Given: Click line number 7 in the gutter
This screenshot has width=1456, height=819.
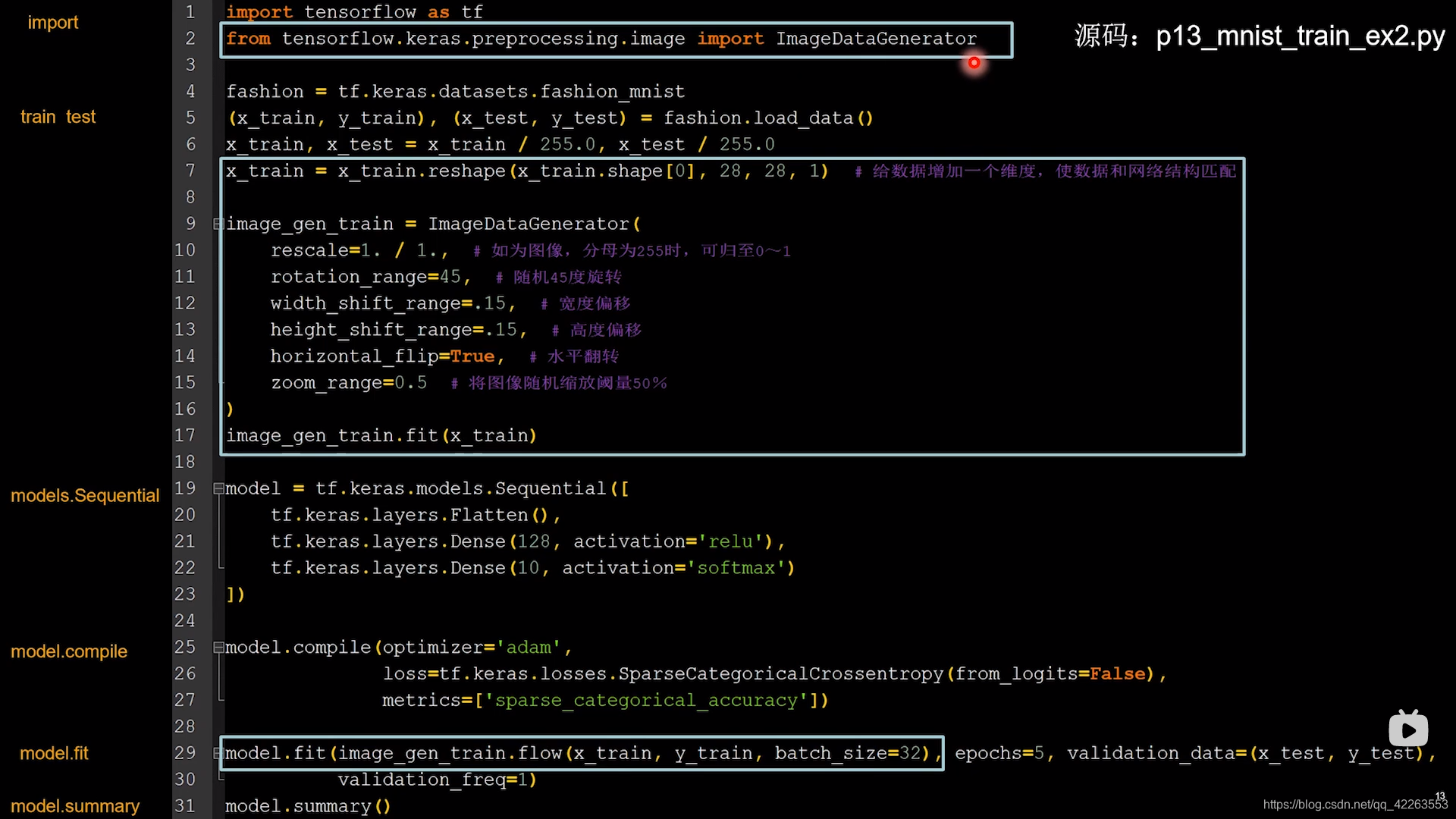Looking at the screenshot, I should point(190,171).
